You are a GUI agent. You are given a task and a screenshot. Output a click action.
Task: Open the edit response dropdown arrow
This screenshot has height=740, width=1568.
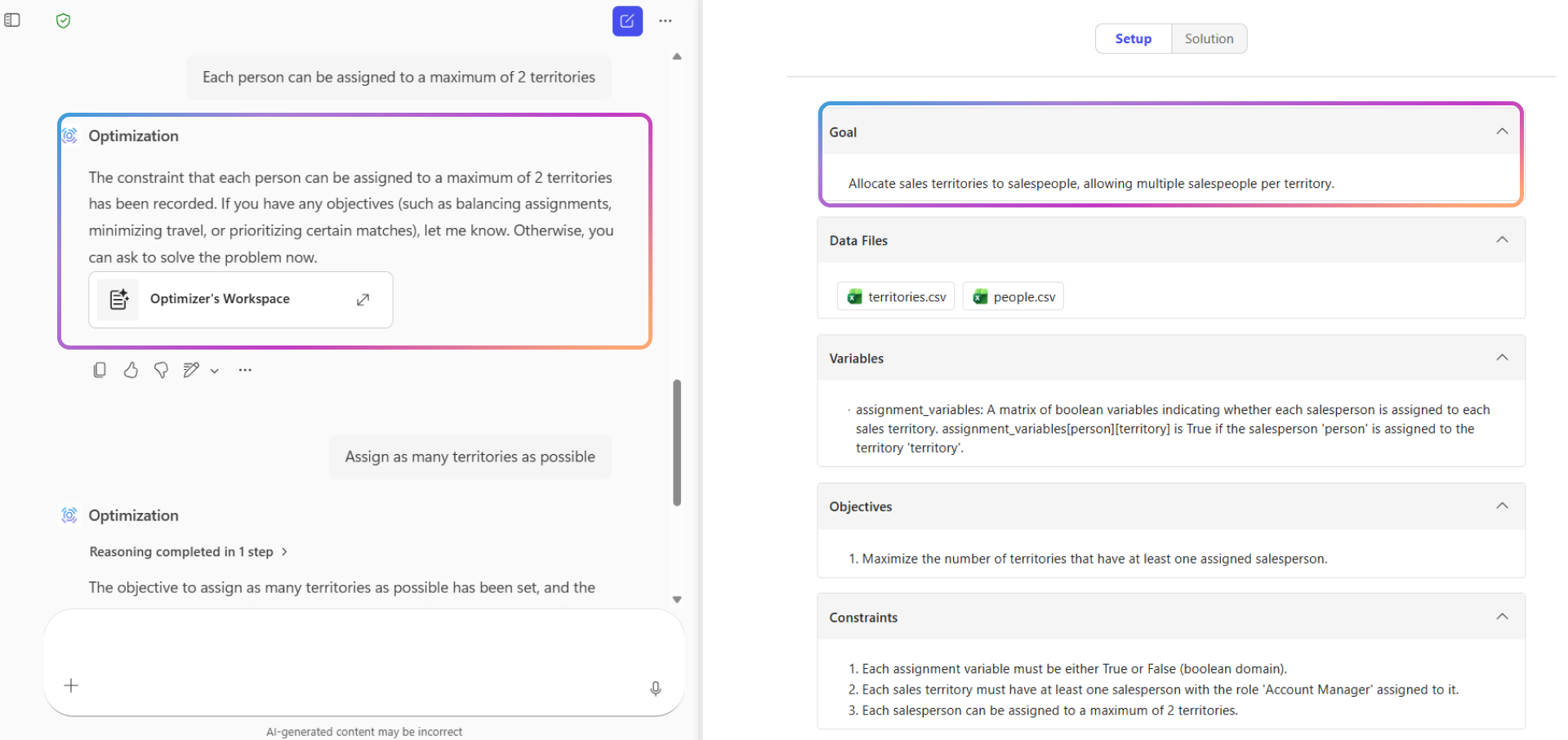pos(215,371)
